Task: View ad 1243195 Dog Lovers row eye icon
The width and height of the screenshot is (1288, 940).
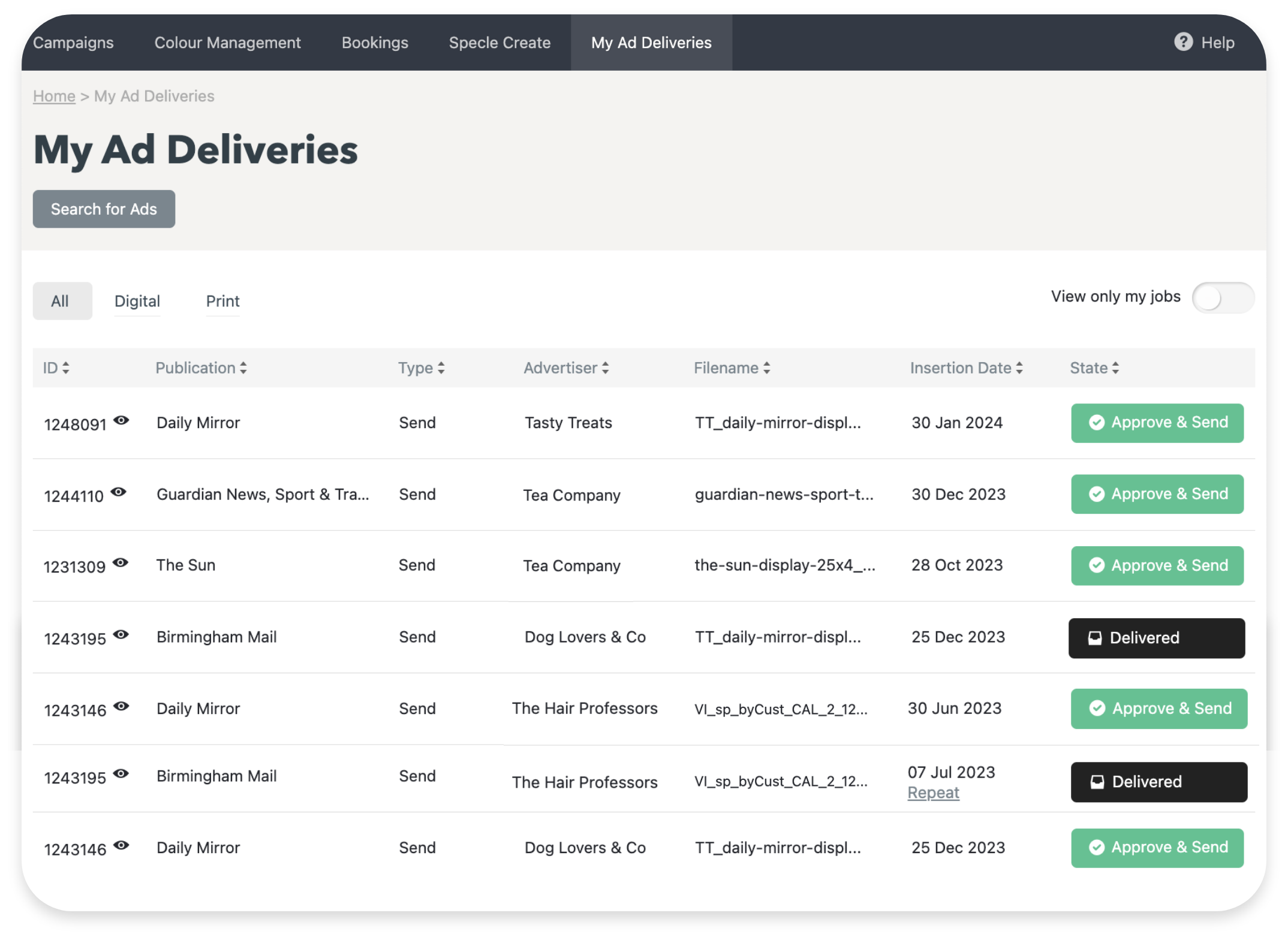Action: point(121,635)
